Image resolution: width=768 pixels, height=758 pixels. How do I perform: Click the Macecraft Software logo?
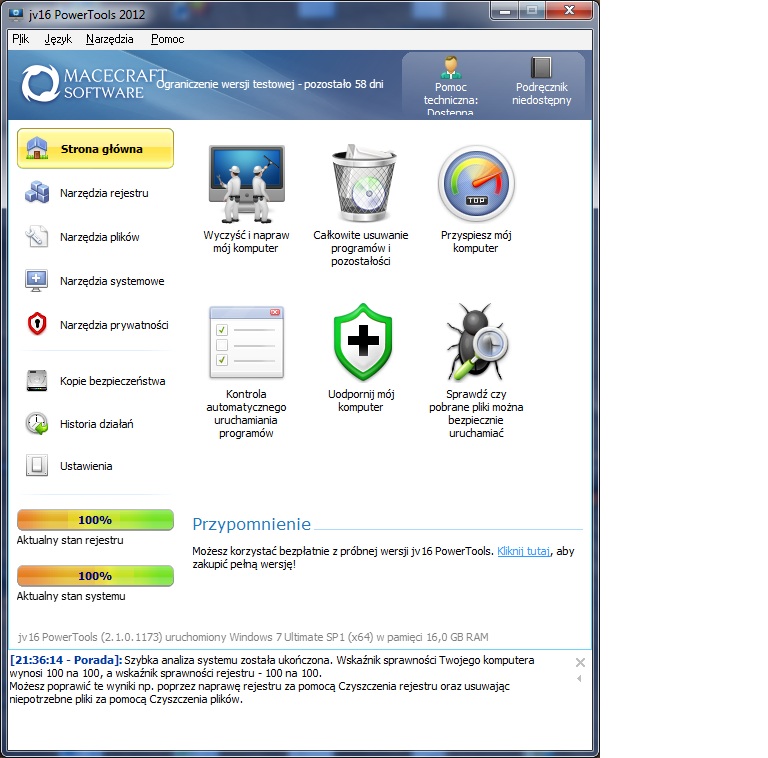(93, 84)
